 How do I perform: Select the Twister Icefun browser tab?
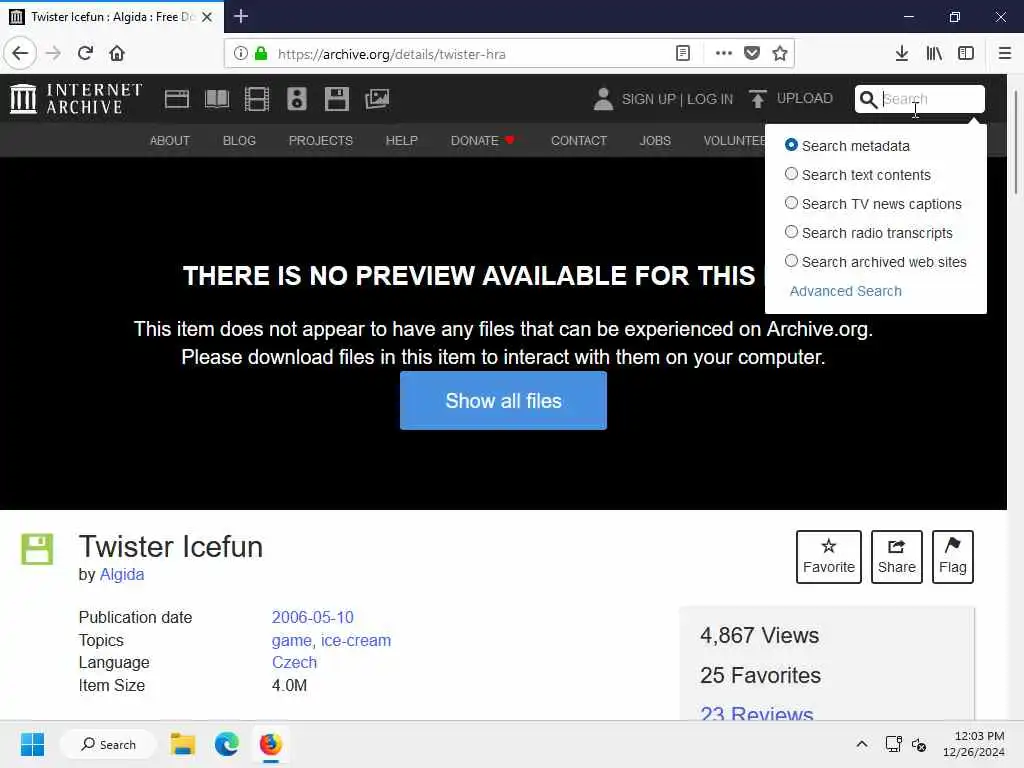pyautogui.click(x=112, y=16)
